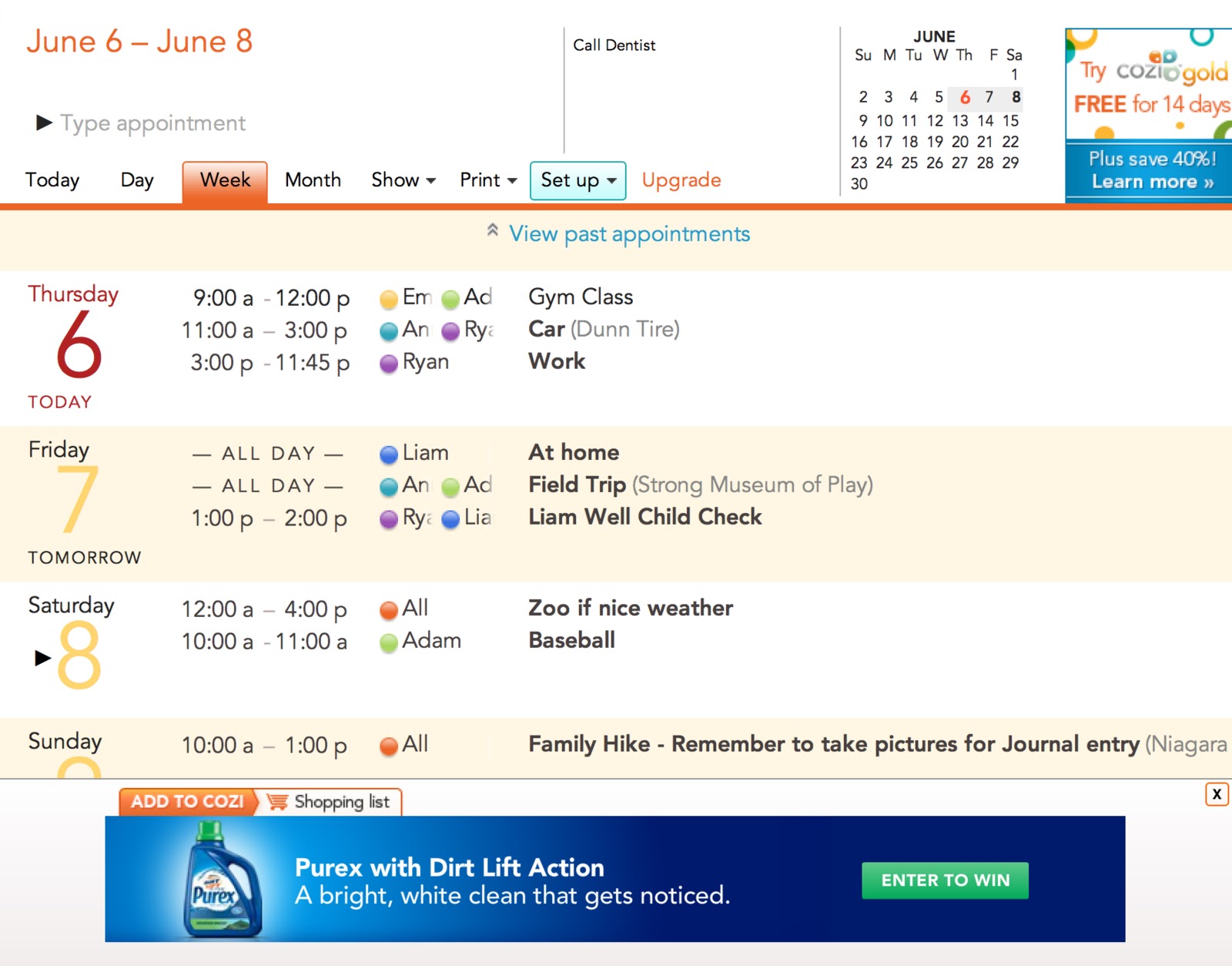
Task: Click the red All dot on Zoo event
Action: (389, 610)
